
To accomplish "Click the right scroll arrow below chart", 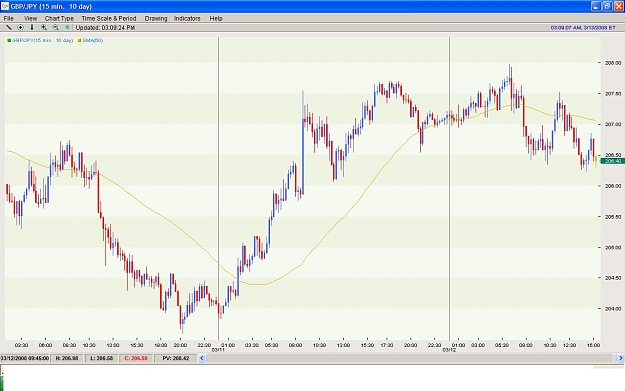I will pos(621,358).
